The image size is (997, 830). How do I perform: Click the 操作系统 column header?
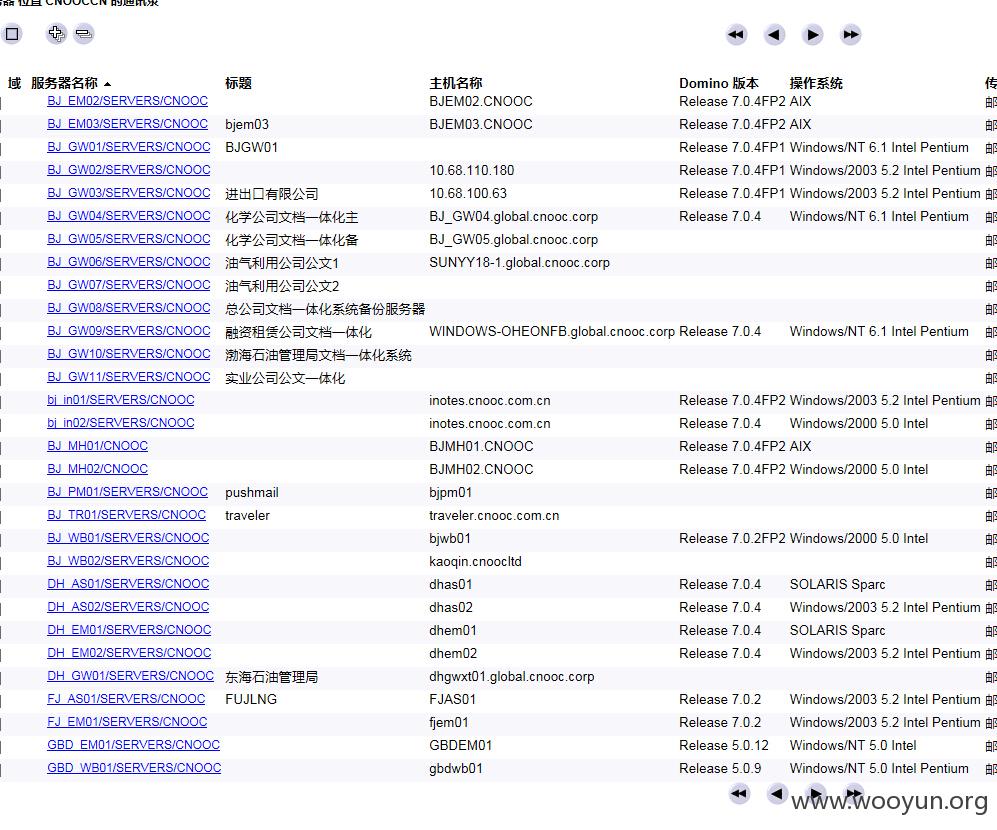[x=816, y=83]
